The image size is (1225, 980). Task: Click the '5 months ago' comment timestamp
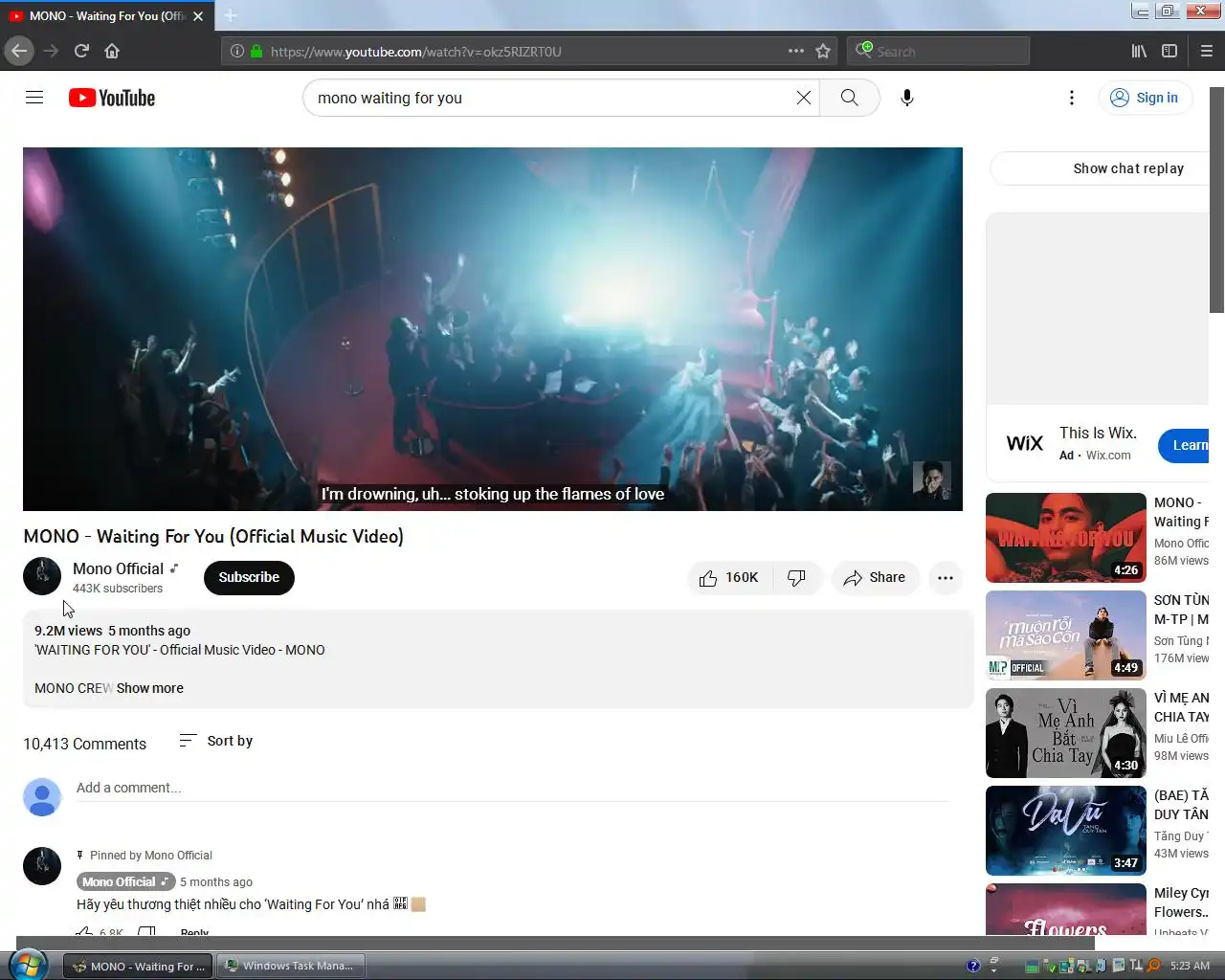[216, 881]
